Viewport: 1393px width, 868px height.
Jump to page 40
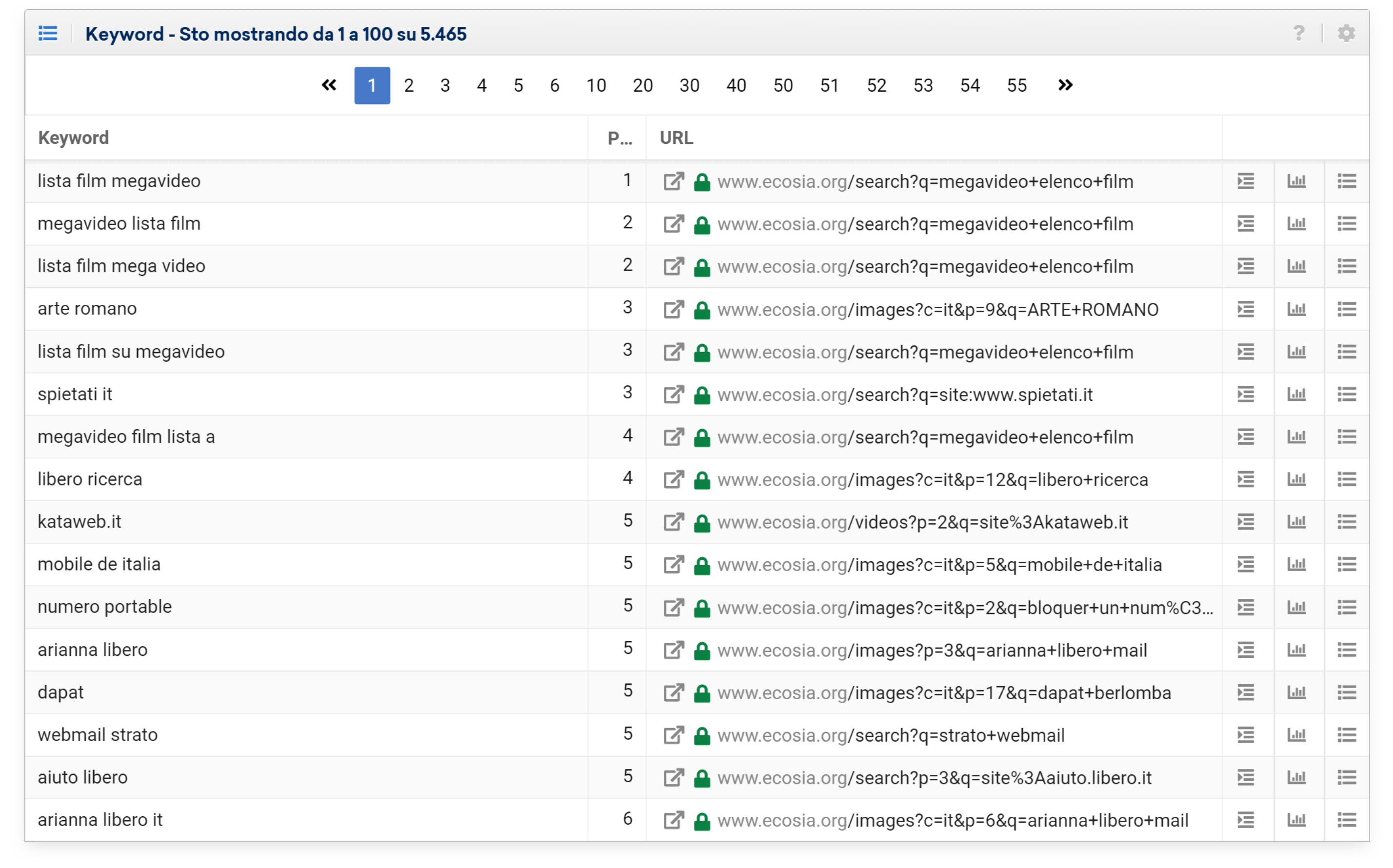tap(736, 85)
